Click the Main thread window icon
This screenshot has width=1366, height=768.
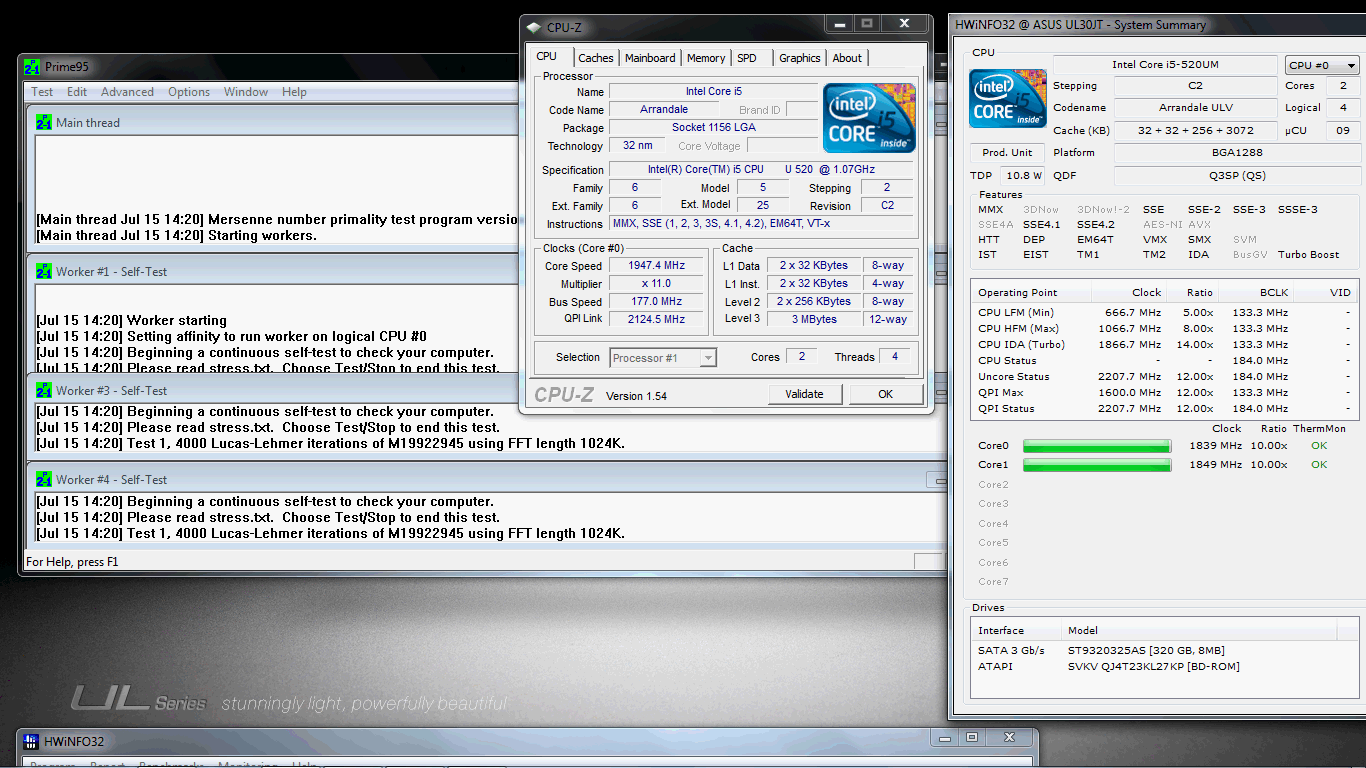pyautogui.click(x=44, y=123)
